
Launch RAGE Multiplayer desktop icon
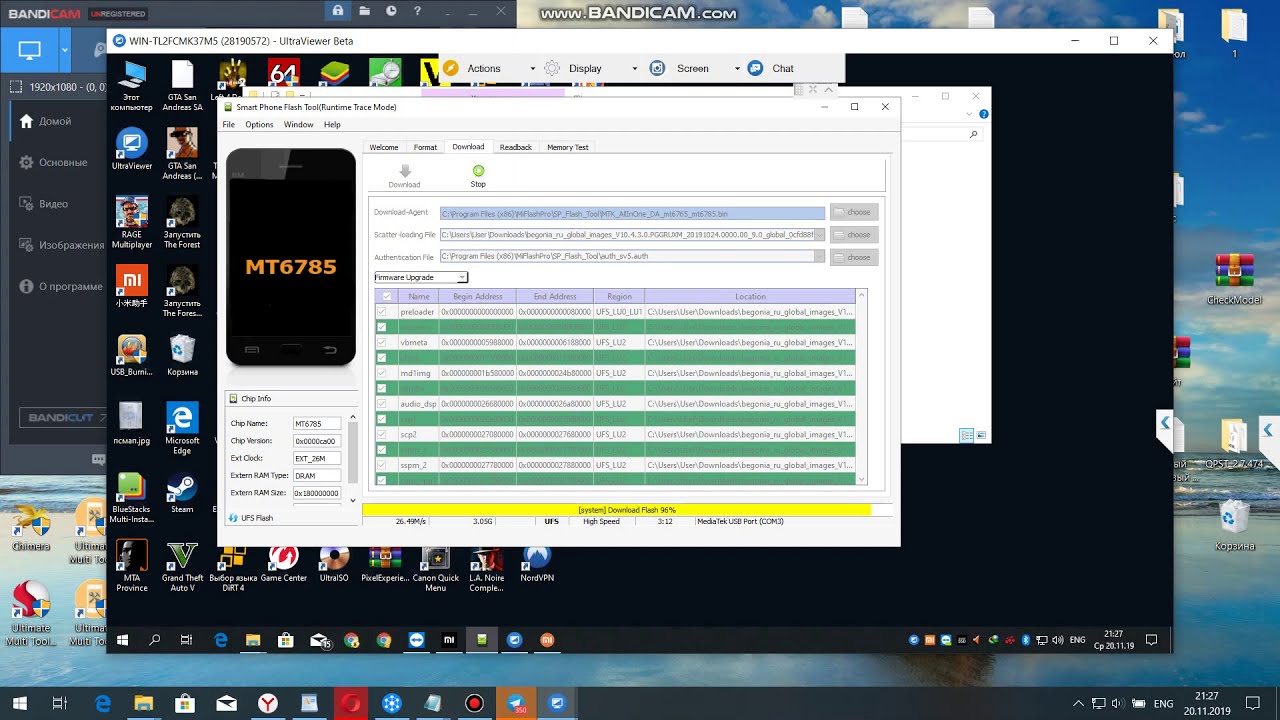pyautogui.click(x=132, y=223)
